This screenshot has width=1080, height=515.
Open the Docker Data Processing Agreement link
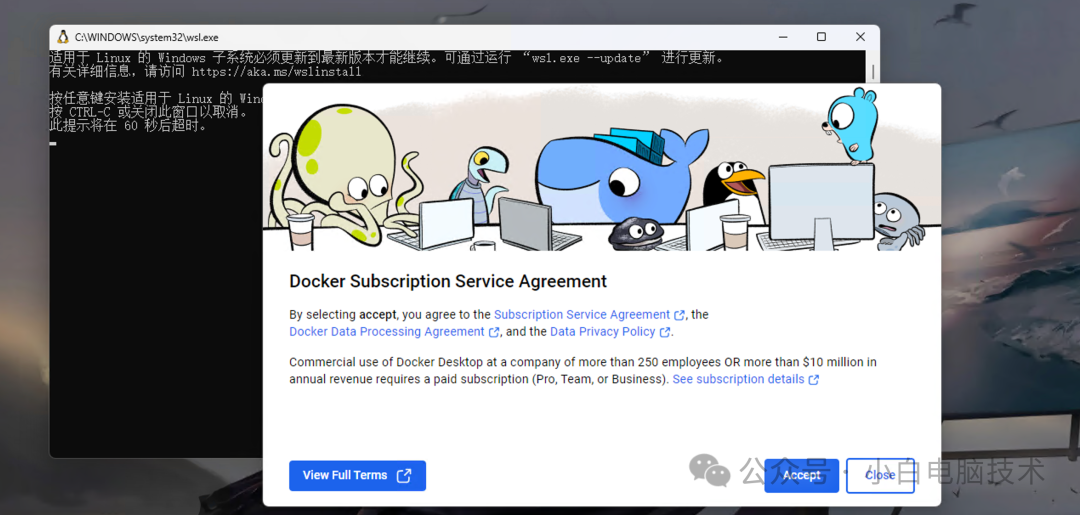tap(394, 331)
